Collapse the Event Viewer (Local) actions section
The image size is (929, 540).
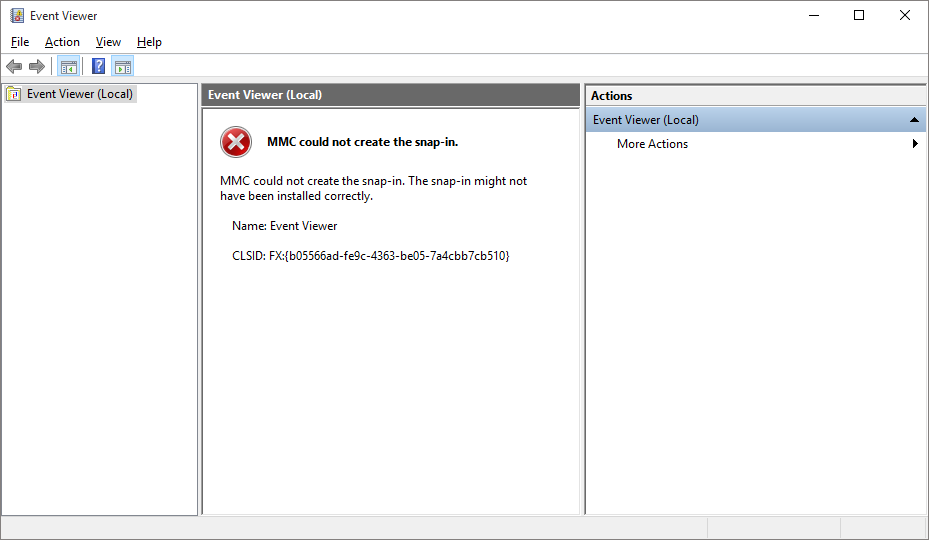(914, 120)
